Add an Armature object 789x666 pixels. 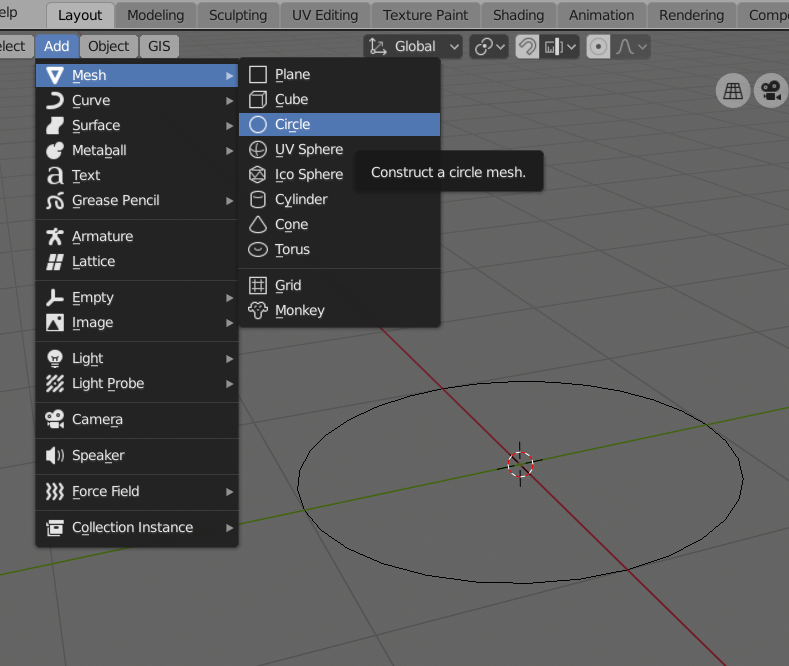click(x=137, y=236)
